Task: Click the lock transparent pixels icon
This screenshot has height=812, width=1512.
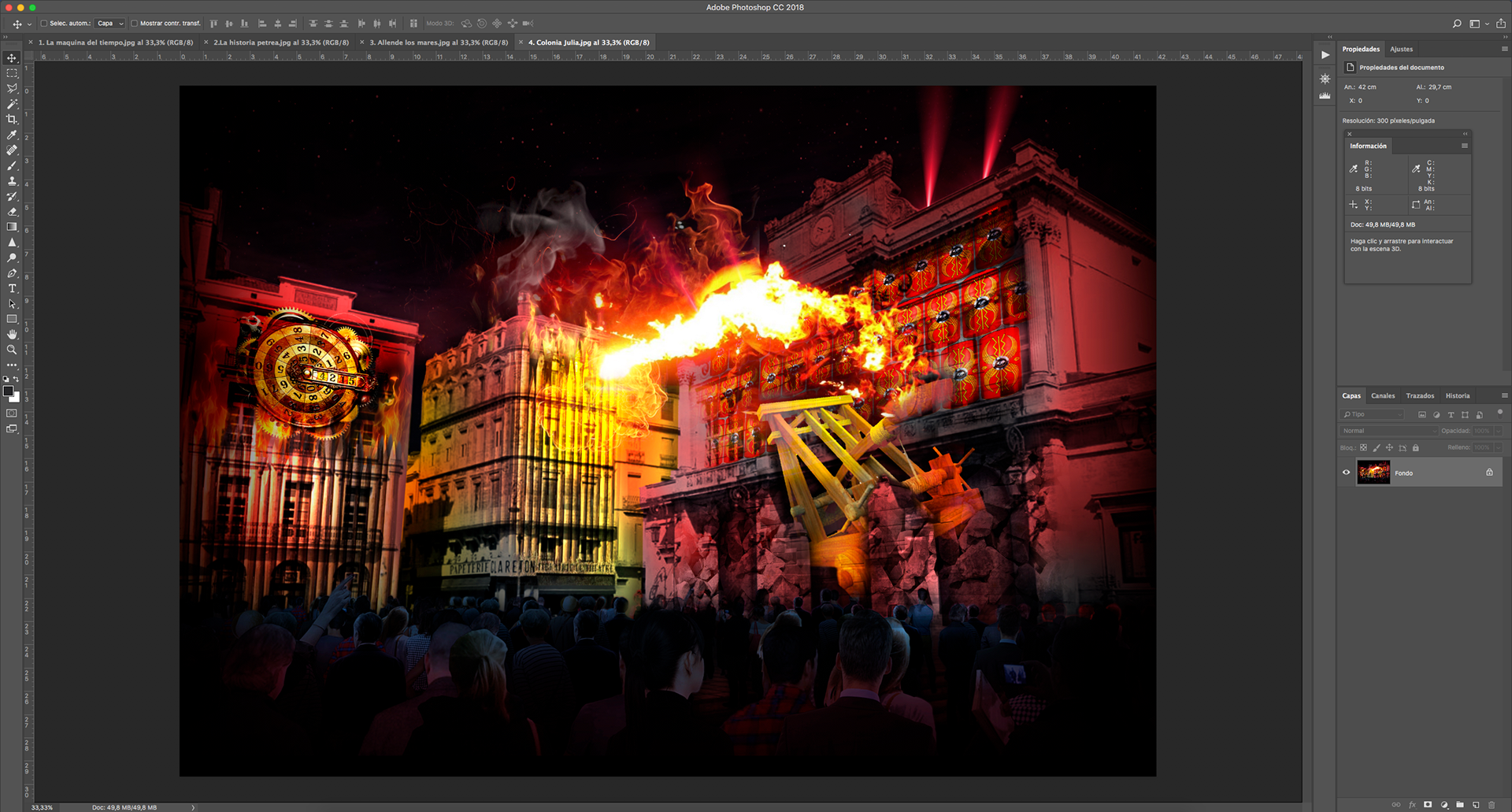Action: coord(1363,447)
